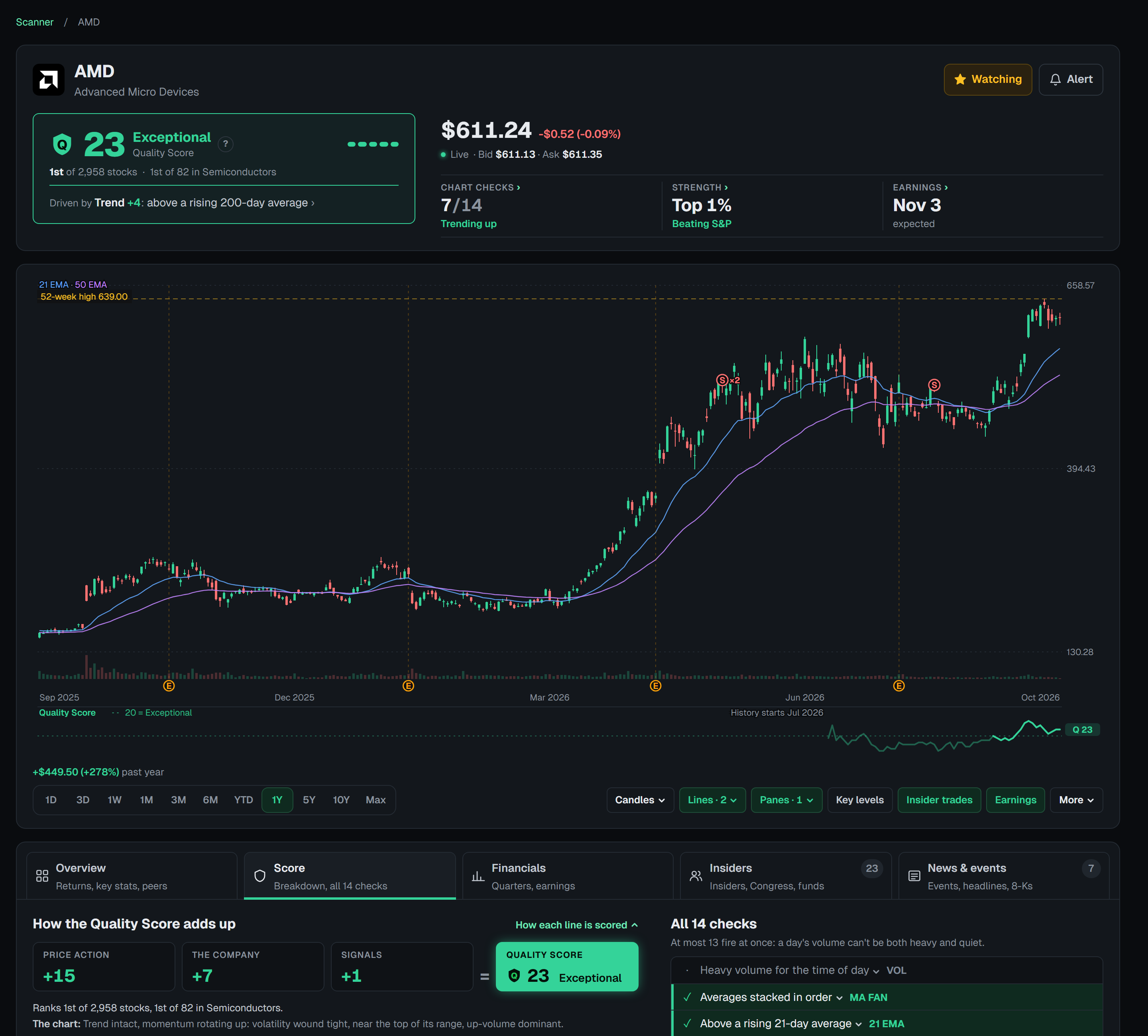Click the September earnings E marker on the chart
This screenshot has height=1036, width=1148.
point(169,686)
